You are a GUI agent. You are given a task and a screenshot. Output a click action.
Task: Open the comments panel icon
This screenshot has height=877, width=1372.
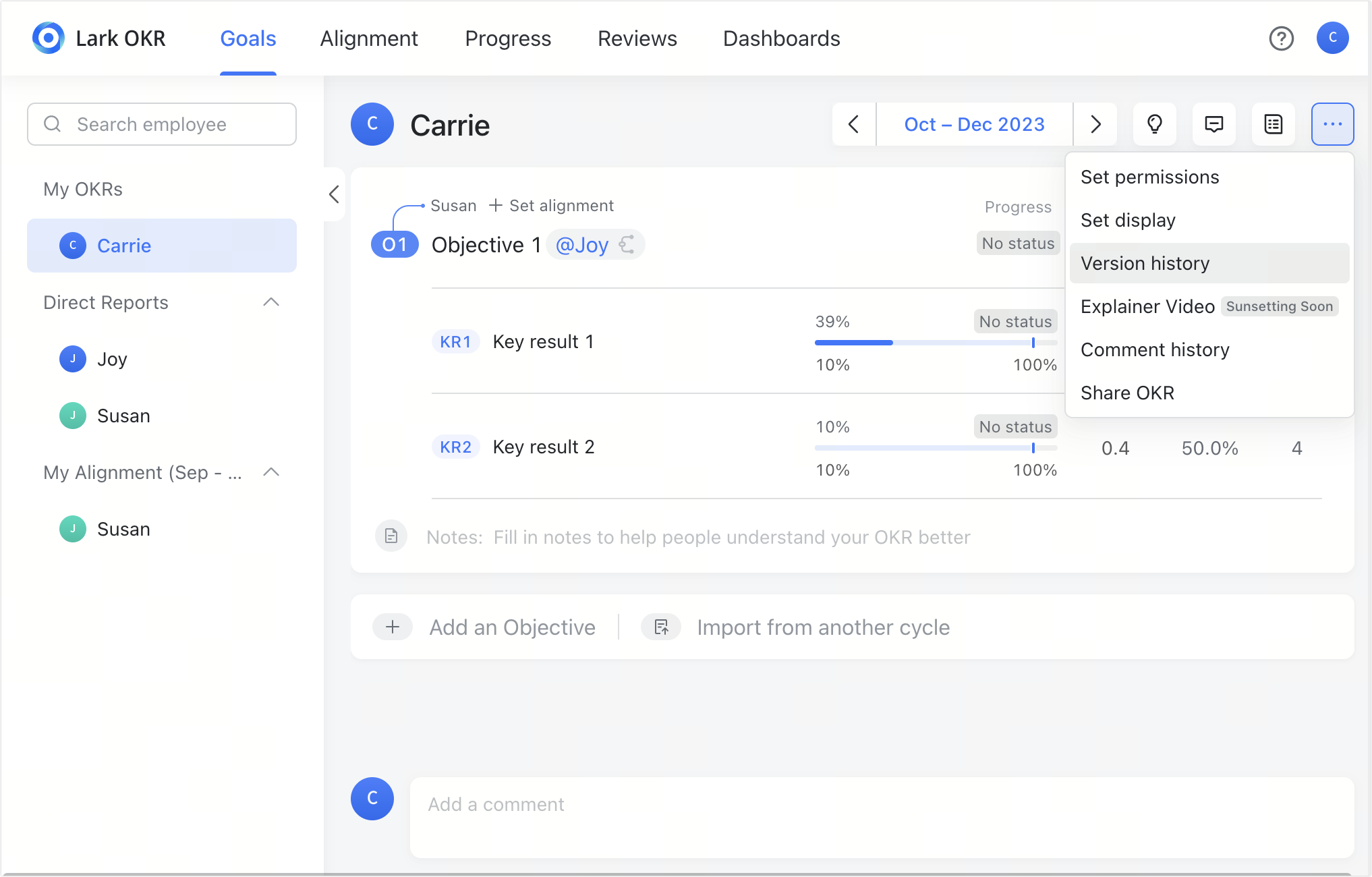[1213, 124]
